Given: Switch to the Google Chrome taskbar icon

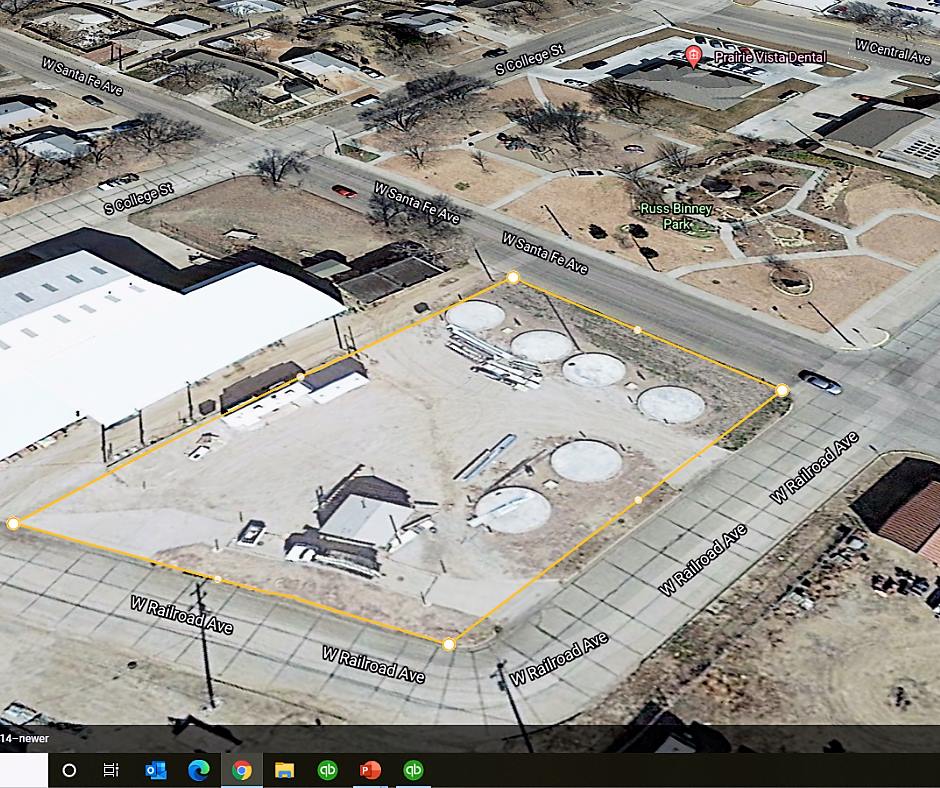Looking at the screenshot, I should click(241, 770).
